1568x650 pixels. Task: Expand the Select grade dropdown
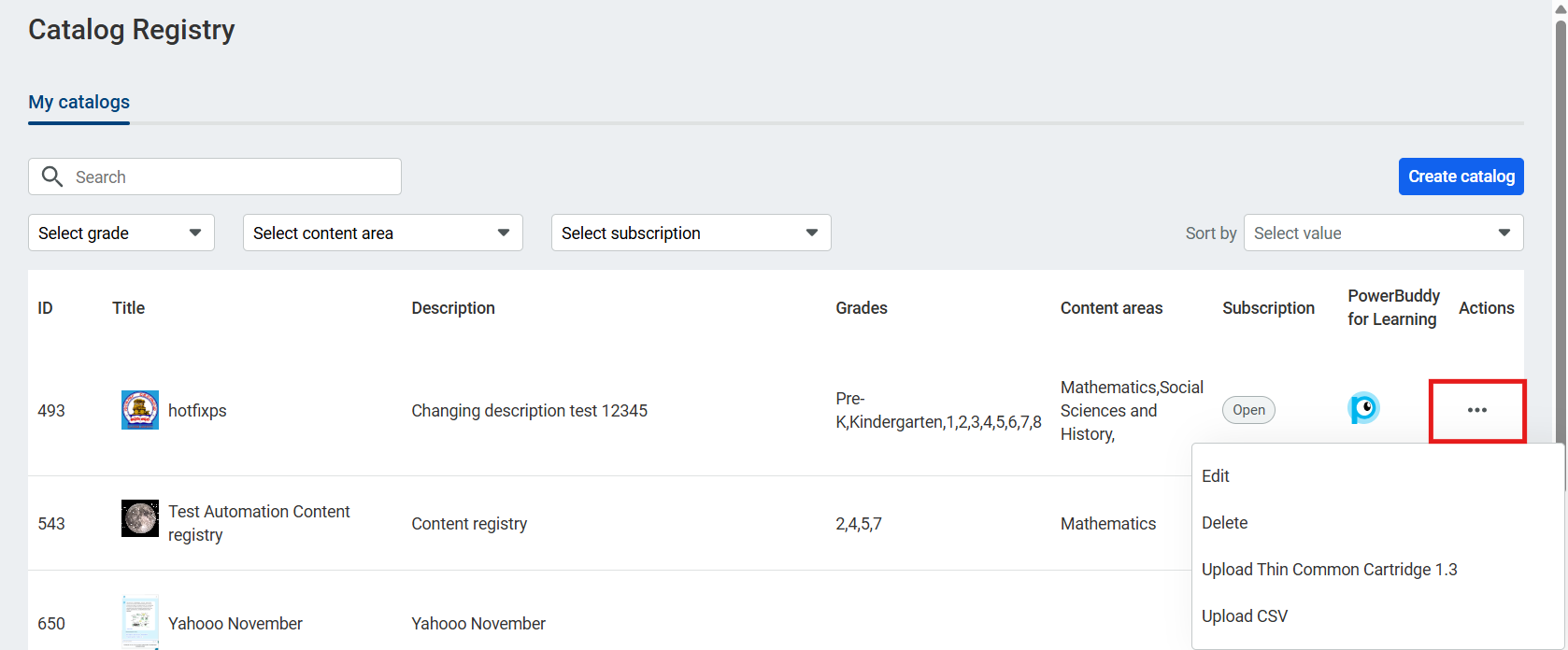(x=121, y=233)
